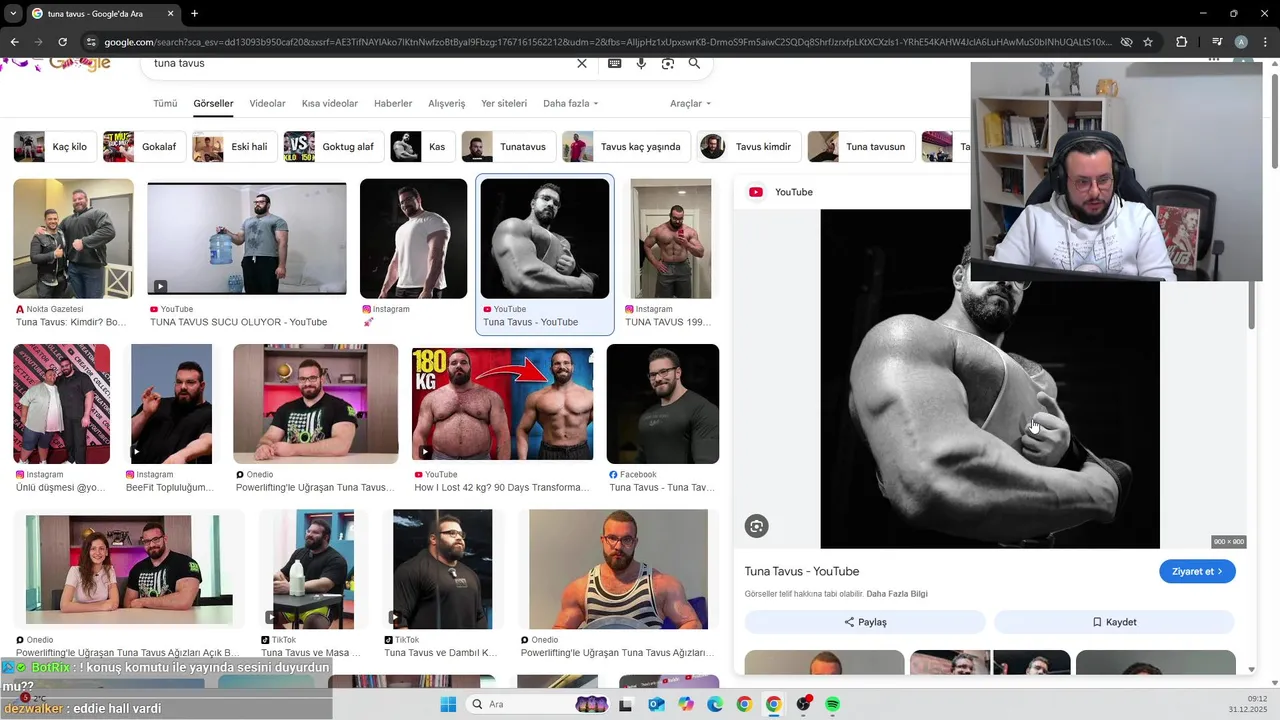The image size is (1280, 720).
Task: Open the Alışveriş tab
Action: pos(447,103)
